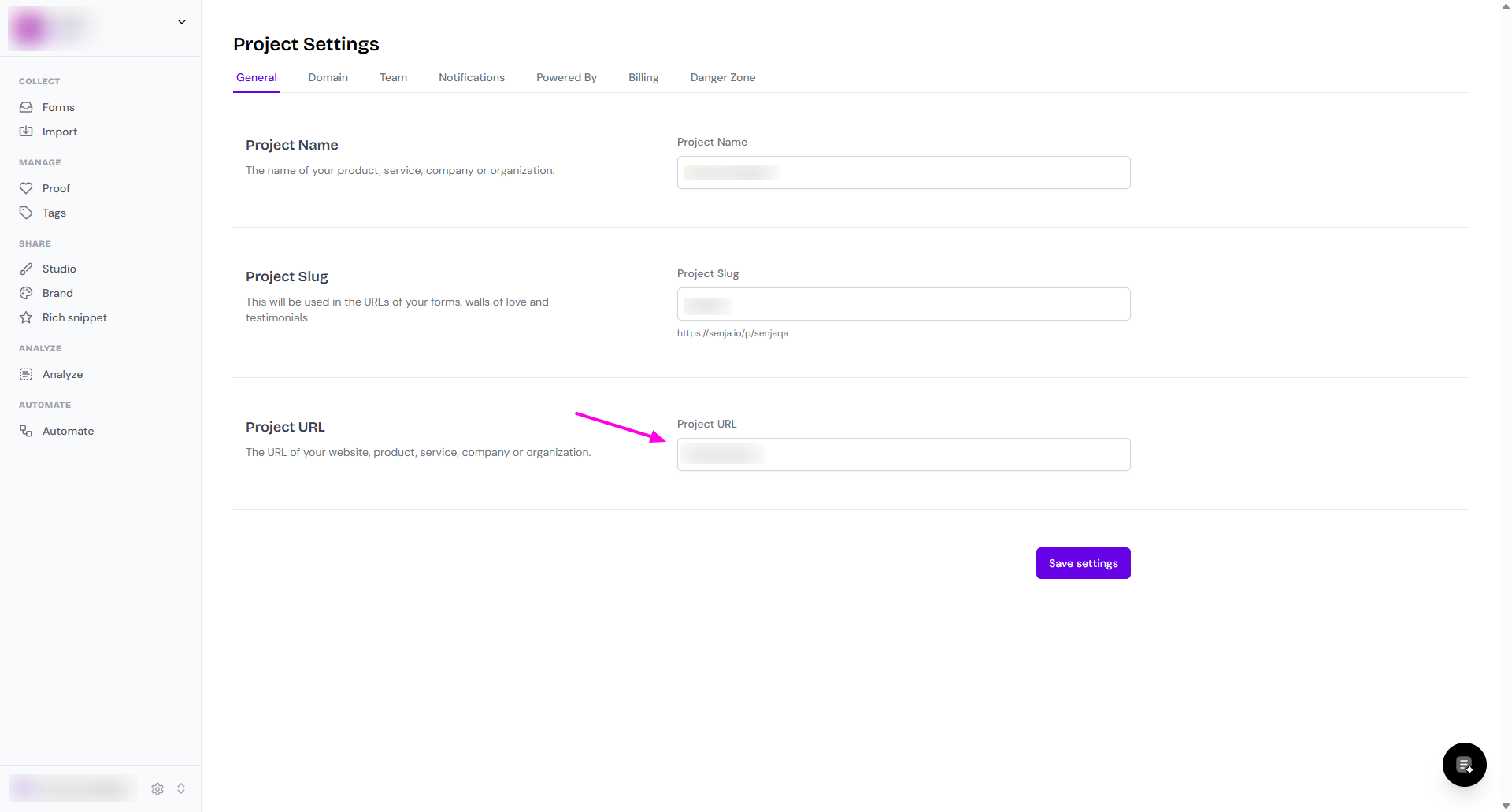Image resolution: width=1512 pixels, height=812 pixels.
Task: Switch to the Domain tab
Action: tap(328, 77)
